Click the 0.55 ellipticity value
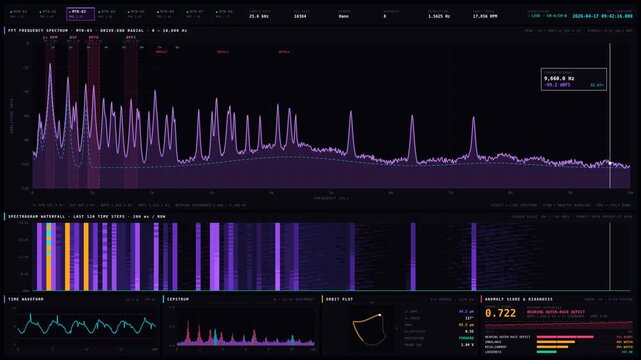This screenshot has height=360, width=641. click(469, 331)
